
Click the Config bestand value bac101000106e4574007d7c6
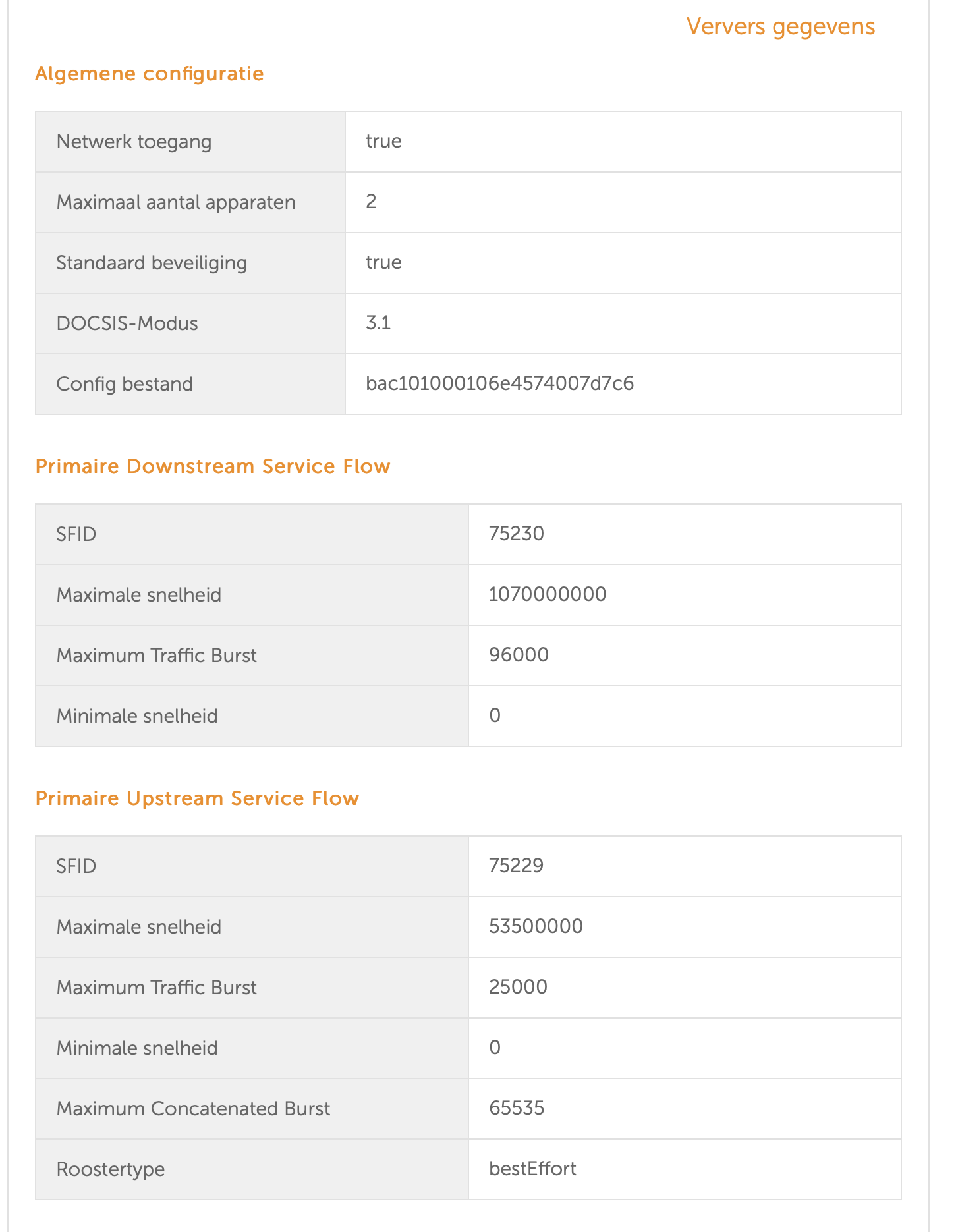point(499,384)
